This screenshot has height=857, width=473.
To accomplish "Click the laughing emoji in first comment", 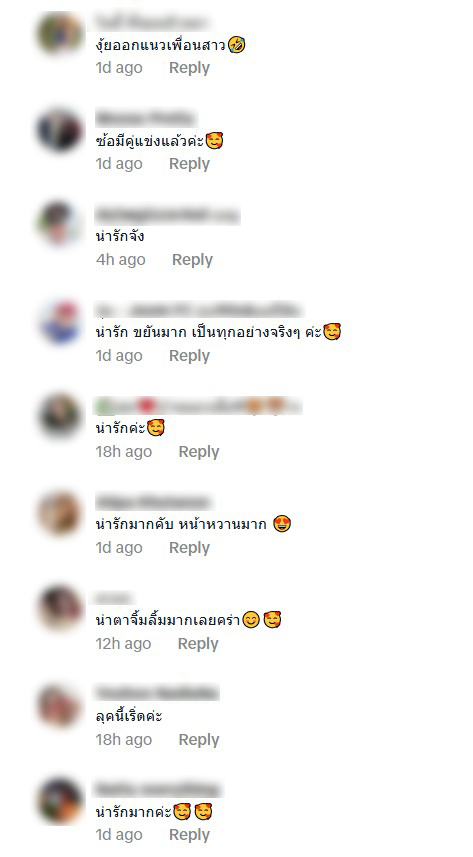I will pyautogui.click(x=237, y=44).
